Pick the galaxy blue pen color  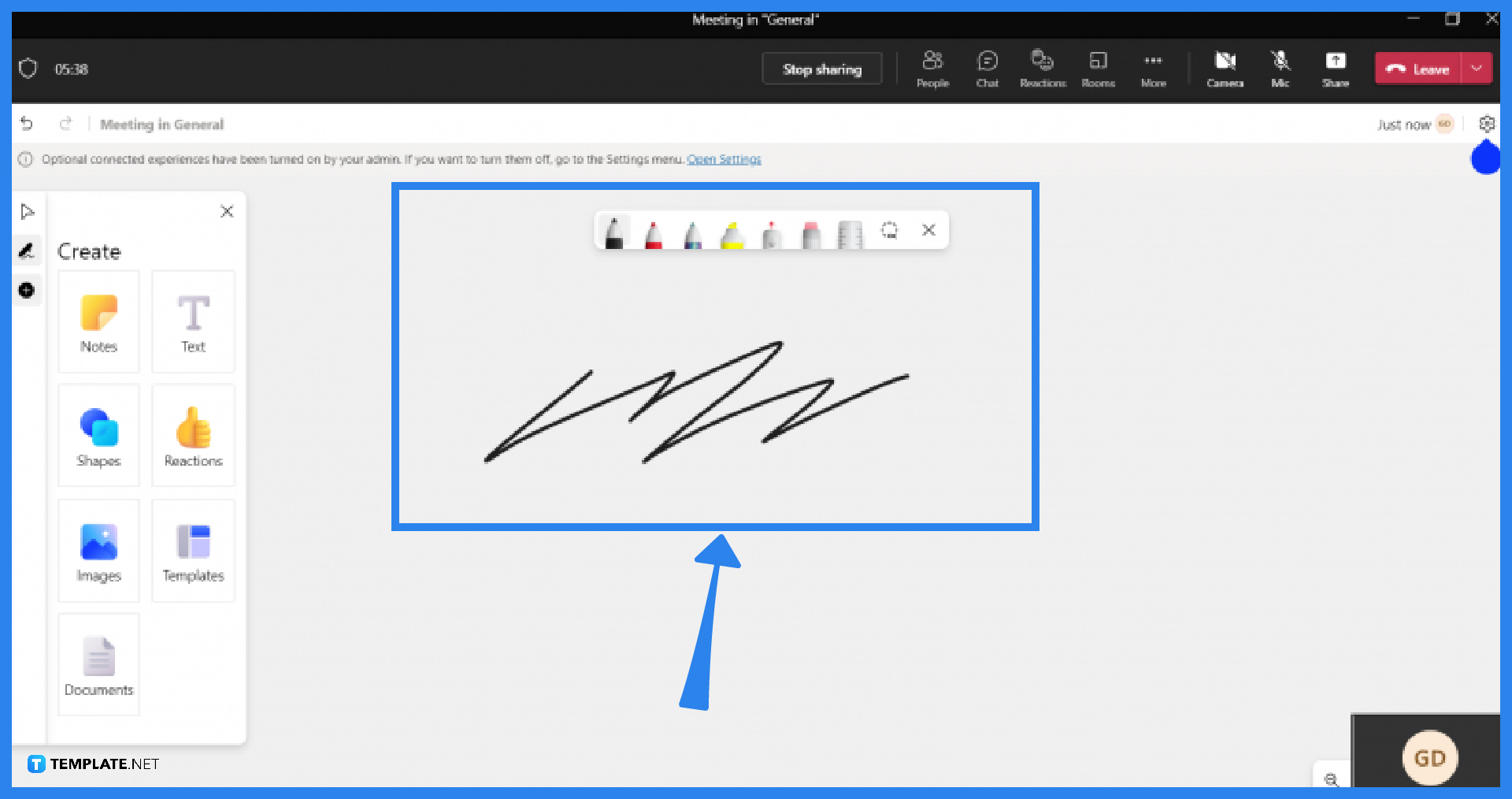(x=693, y=231)
